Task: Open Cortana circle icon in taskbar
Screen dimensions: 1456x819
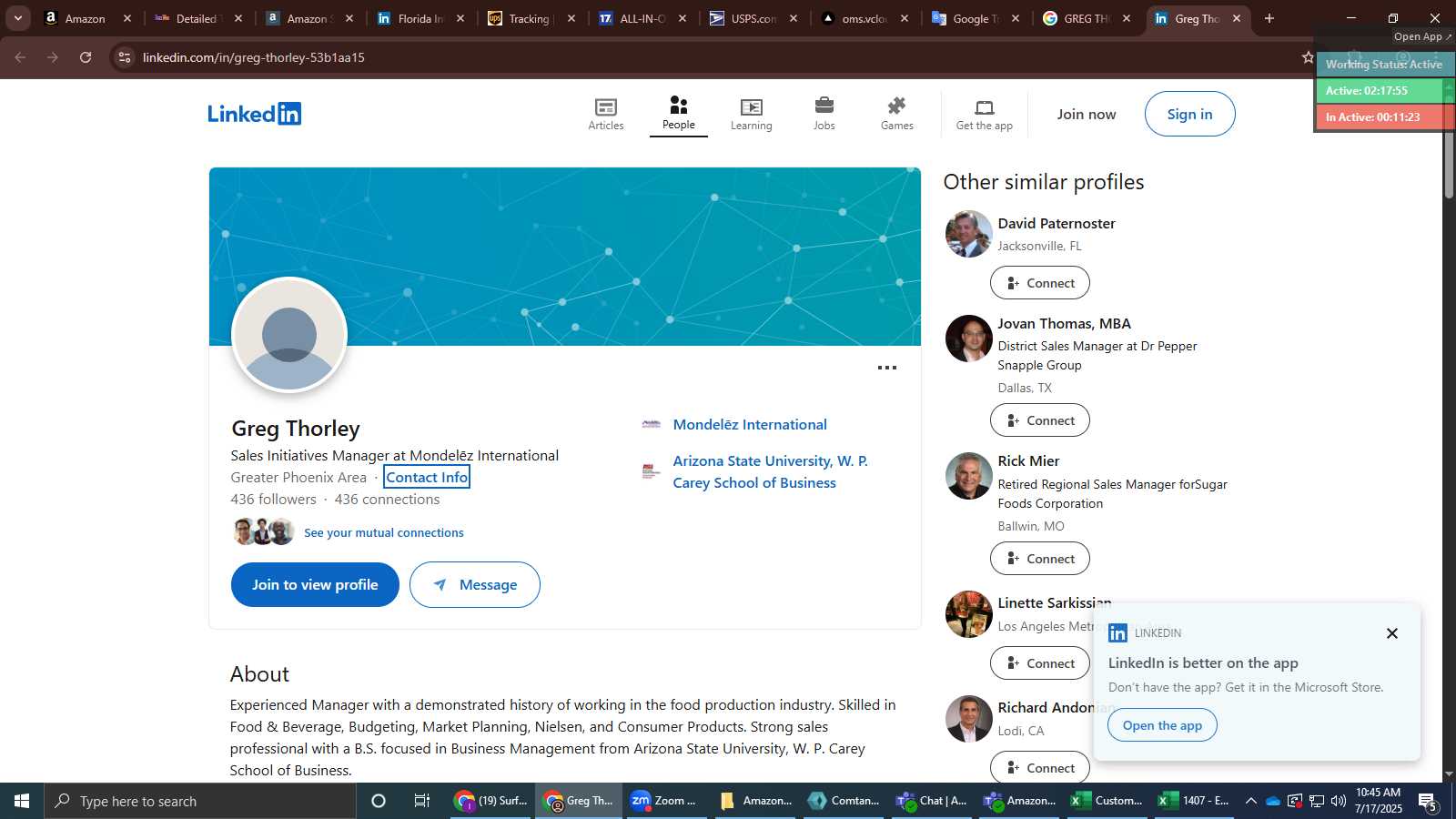Action: coord(379,801)
